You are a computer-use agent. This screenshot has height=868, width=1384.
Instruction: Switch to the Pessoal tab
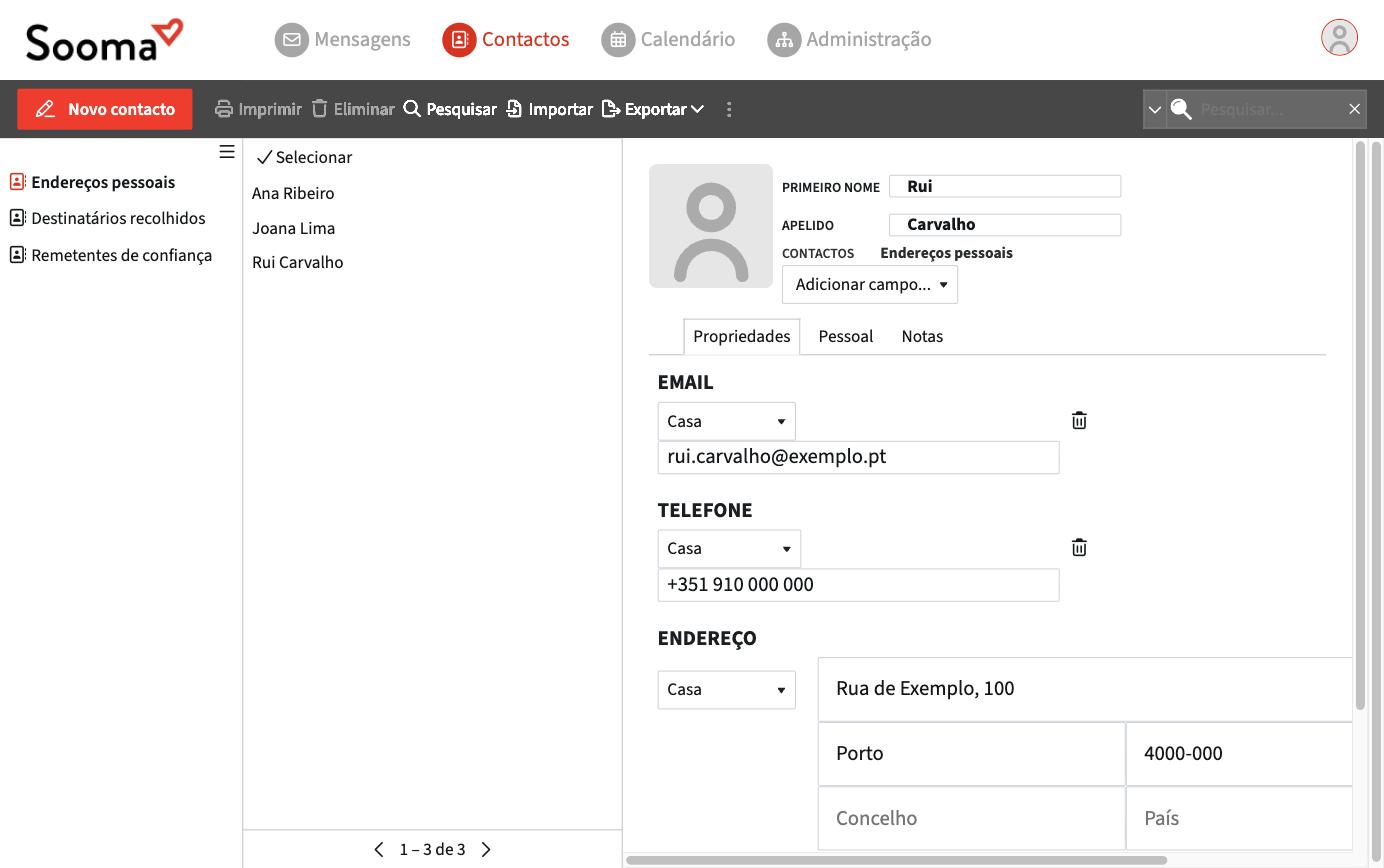click(x=846, y=337)
